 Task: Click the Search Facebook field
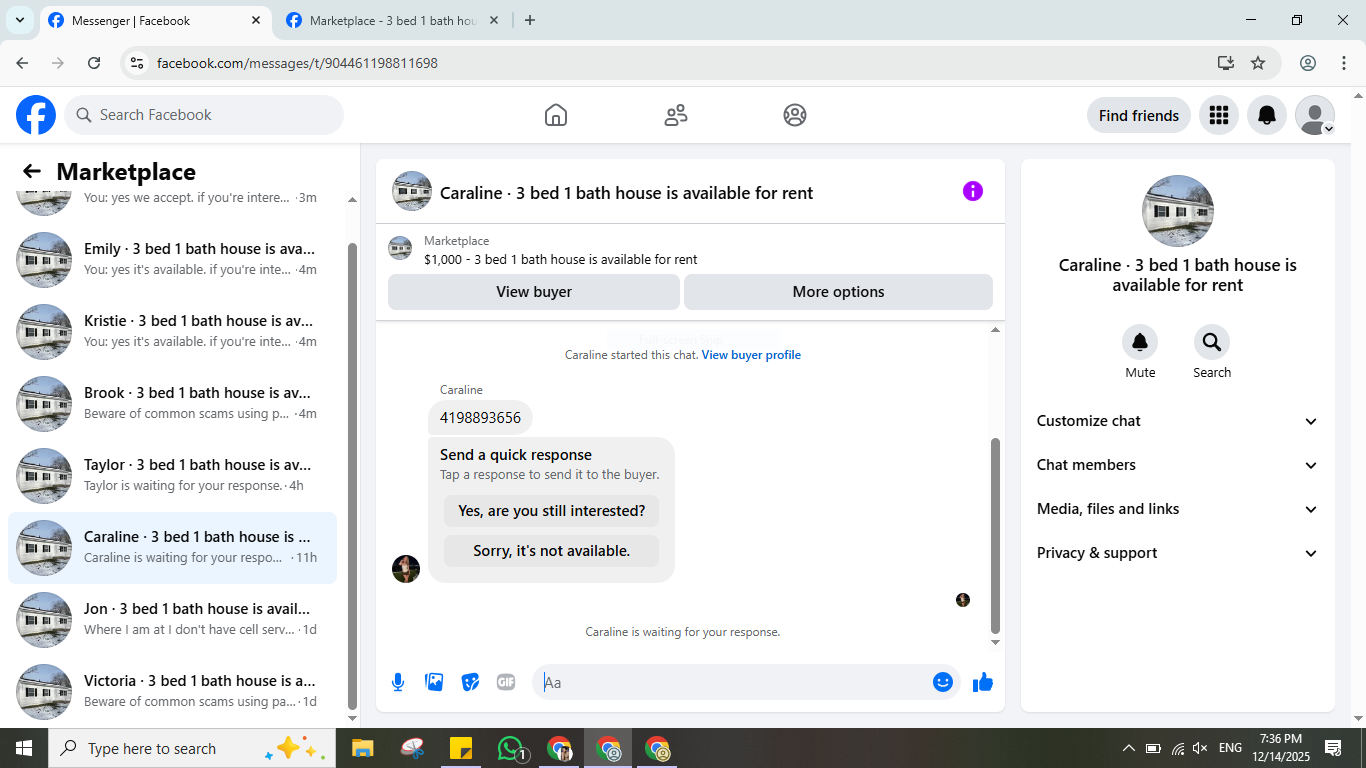coord(204,115)
